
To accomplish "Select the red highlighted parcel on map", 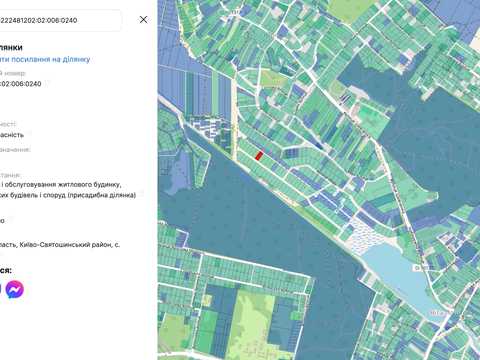I will pyautogui.click(x=259, y=155).
